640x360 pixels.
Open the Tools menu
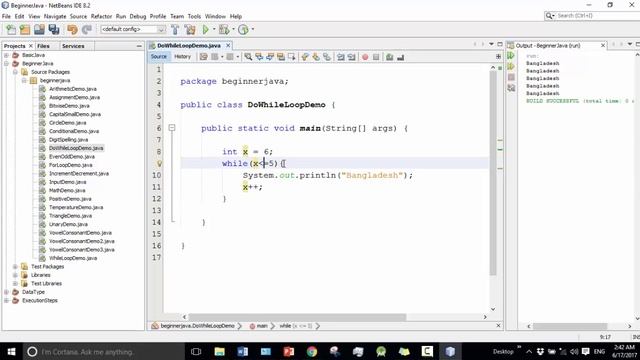point(194,16)
